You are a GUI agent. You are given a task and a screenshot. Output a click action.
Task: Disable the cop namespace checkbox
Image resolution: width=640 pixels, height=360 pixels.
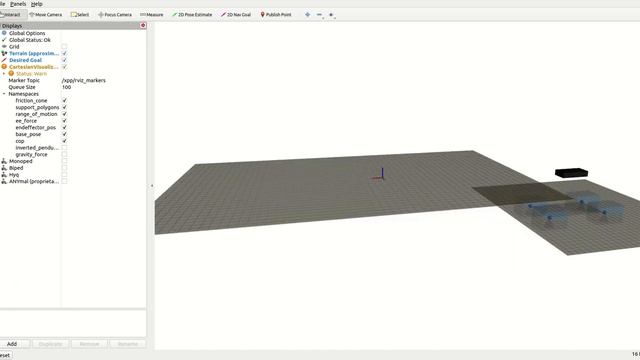(64, 141)
